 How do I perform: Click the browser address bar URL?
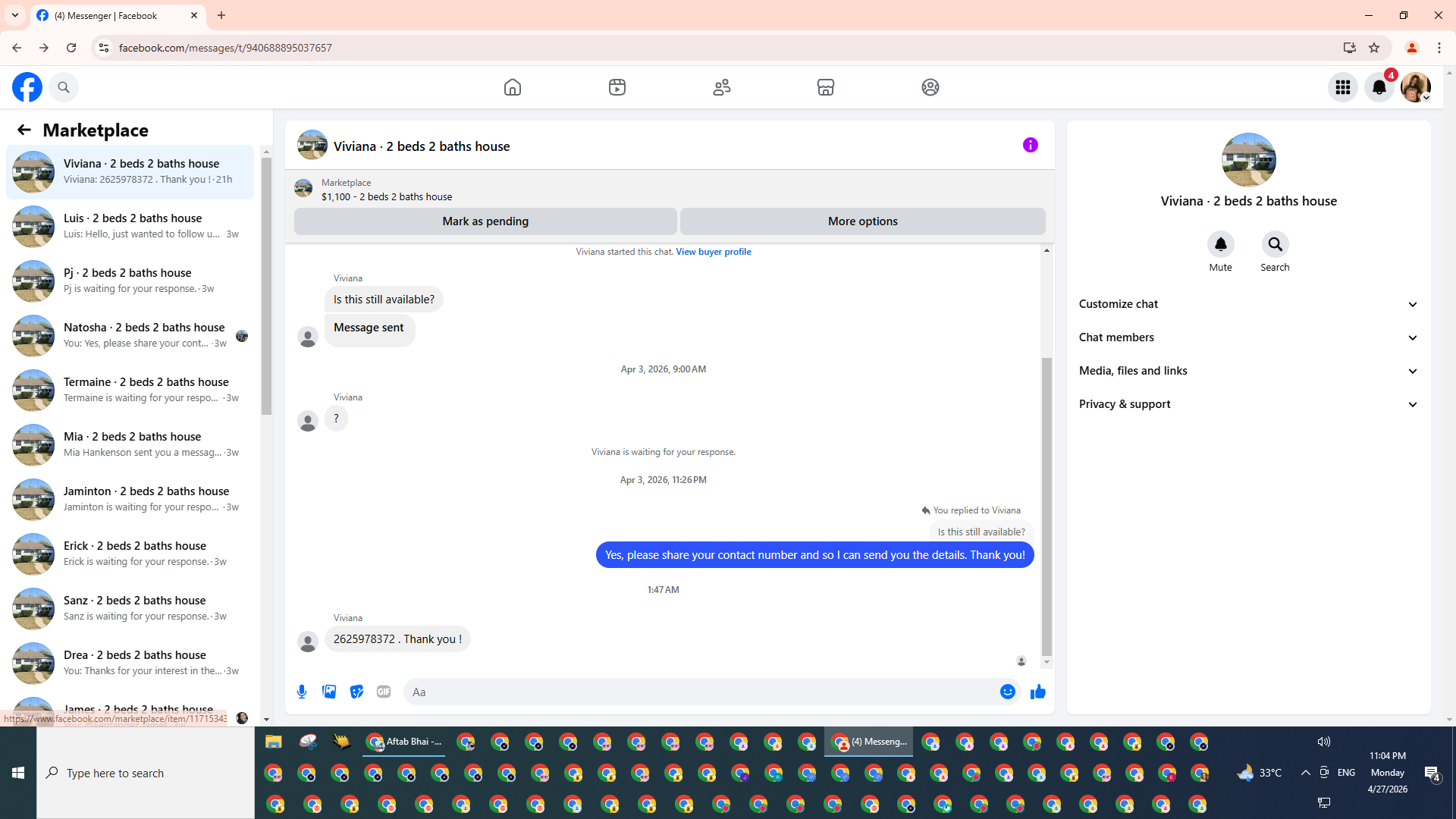coord(225,48)
